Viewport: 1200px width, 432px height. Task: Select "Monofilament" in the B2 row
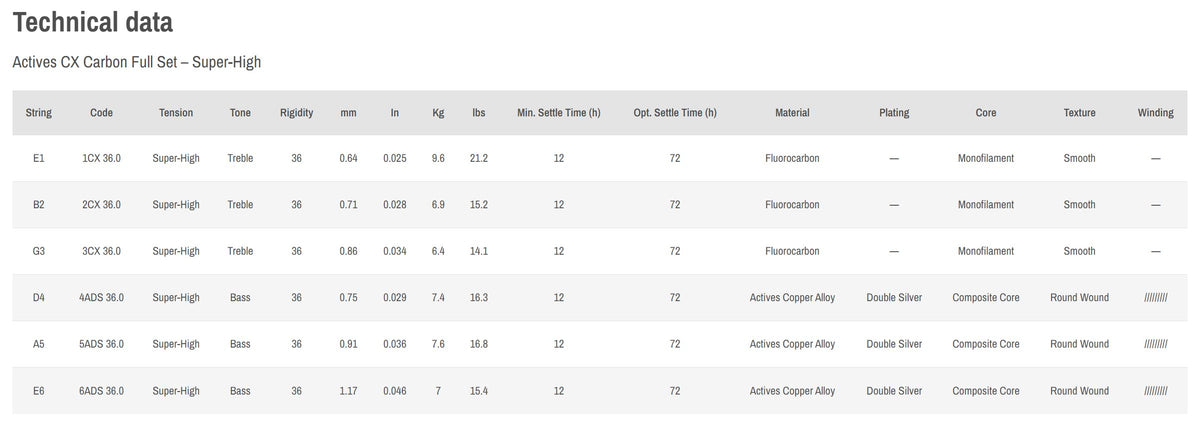click(x=986, y=205)
